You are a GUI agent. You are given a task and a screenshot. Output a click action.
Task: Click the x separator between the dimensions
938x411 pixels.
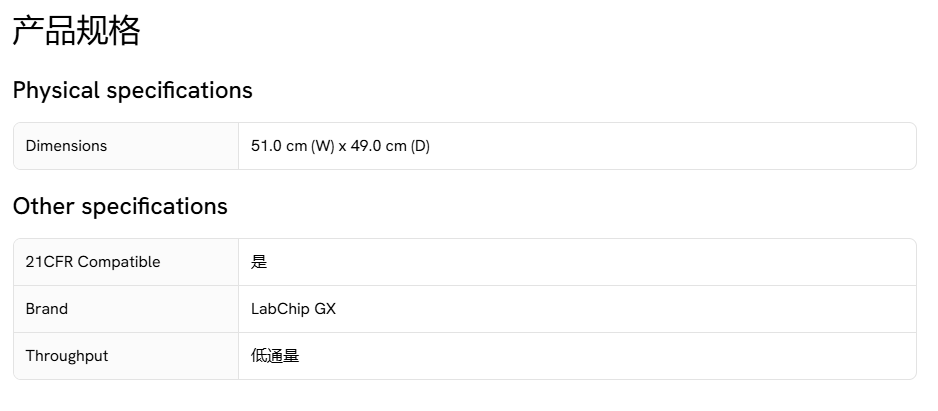coord(342,146)
